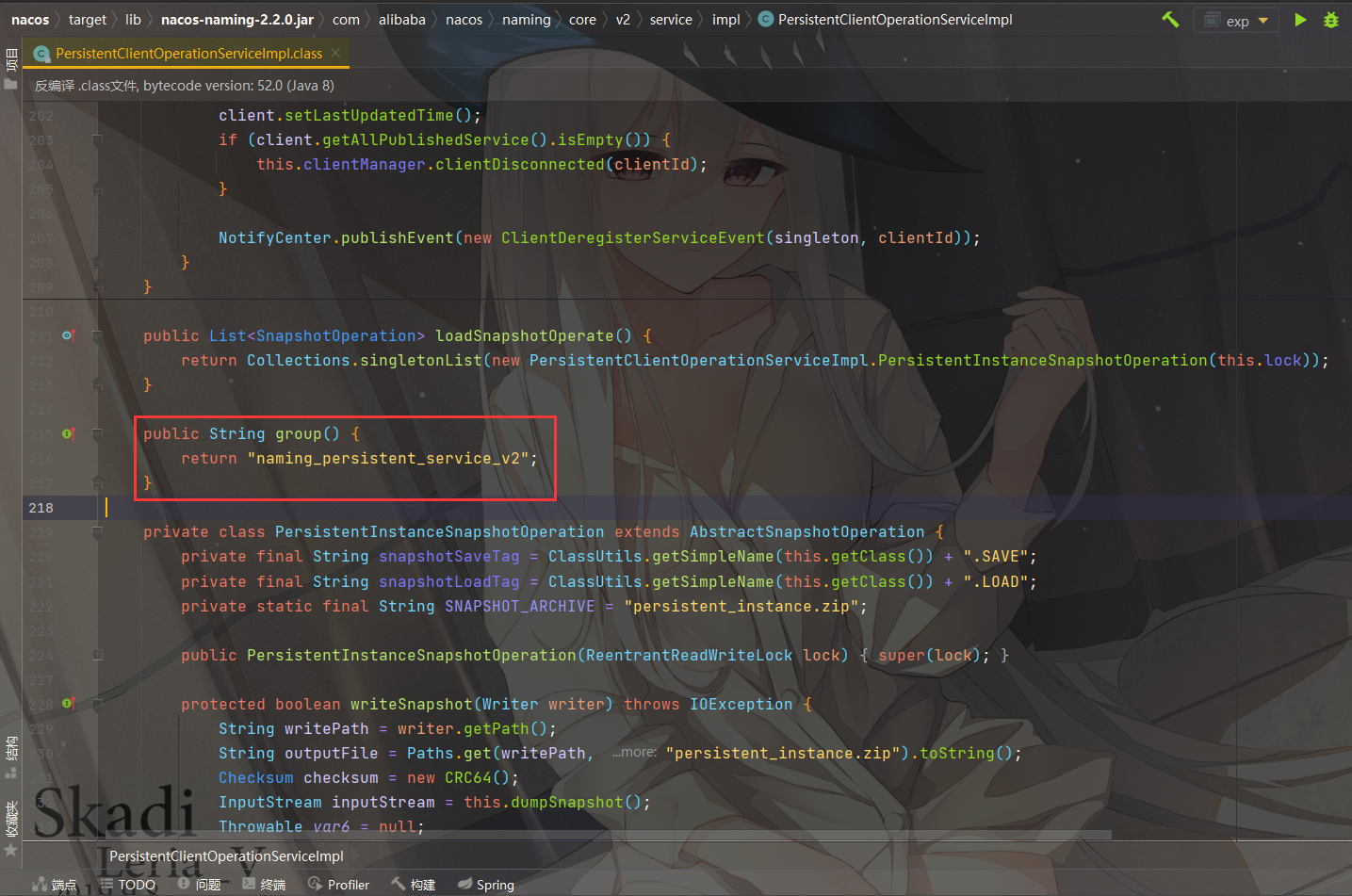
Task: Run the exp configuration with play button
Action: 1300,20
